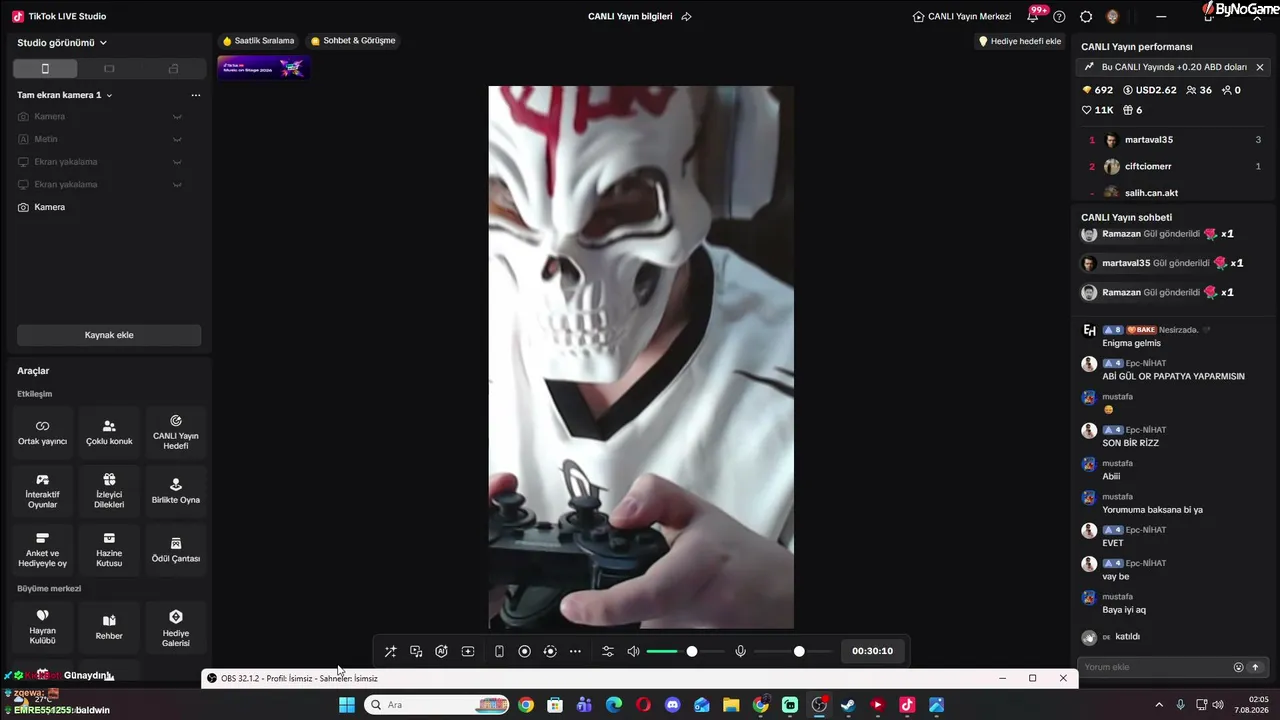
Task: Show the hidden Metin source
Action: [x=177, y=139]
